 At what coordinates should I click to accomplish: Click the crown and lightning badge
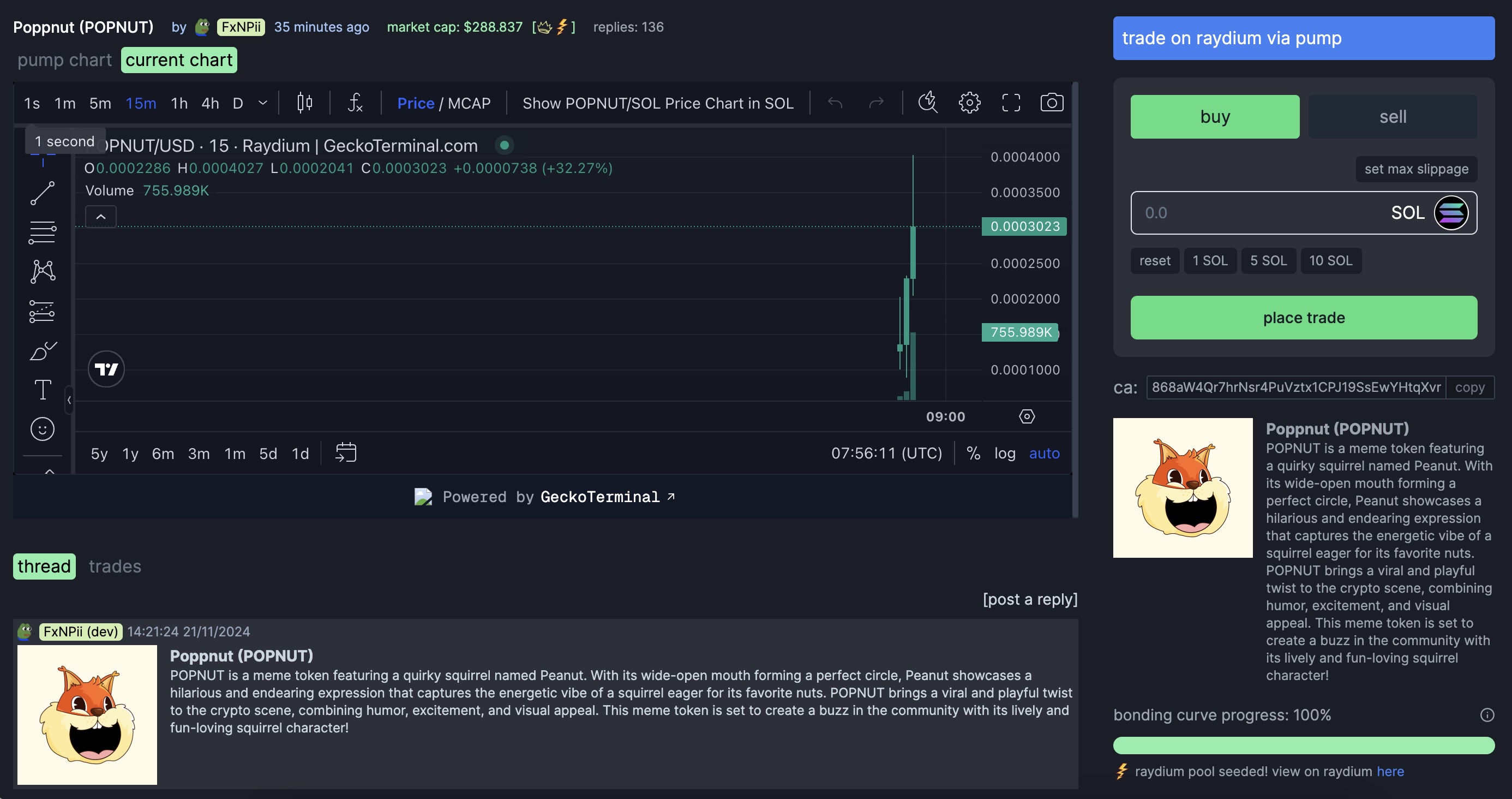click(x=554, y=27)
